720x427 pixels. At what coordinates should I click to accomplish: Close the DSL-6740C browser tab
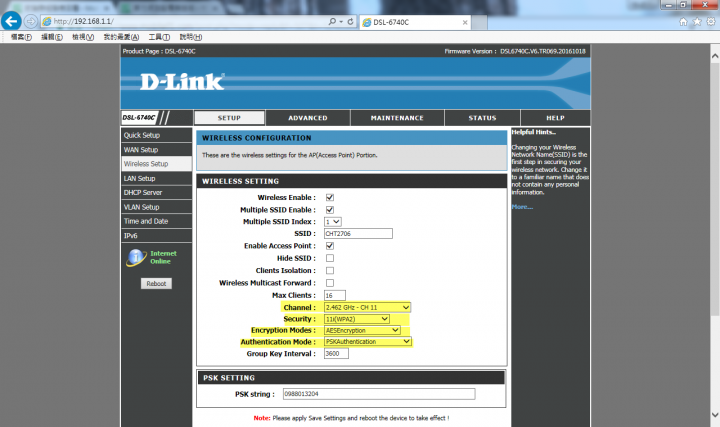pos(465,22)
